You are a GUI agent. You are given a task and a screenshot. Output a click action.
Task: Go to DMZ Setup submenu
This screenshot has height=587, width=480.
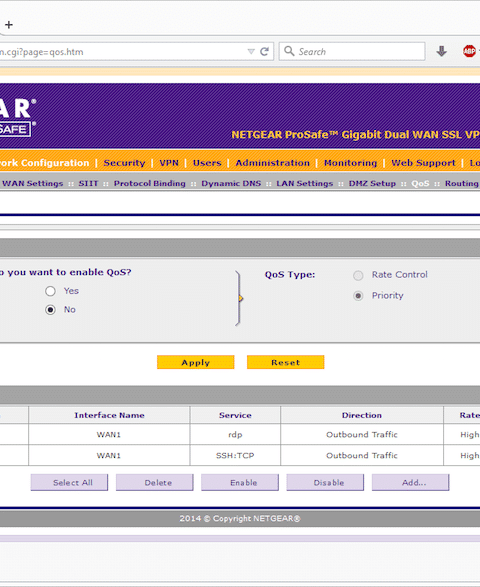coord(372,183)
